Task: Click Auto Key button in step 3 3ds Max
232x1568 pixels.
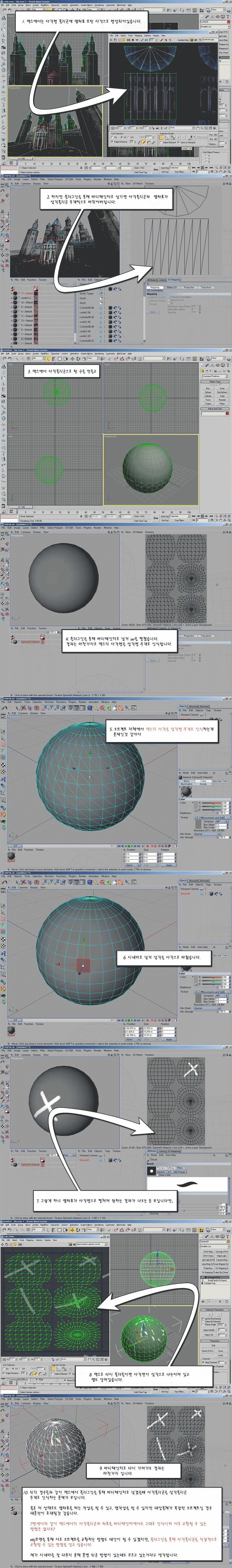Action: 165,517
